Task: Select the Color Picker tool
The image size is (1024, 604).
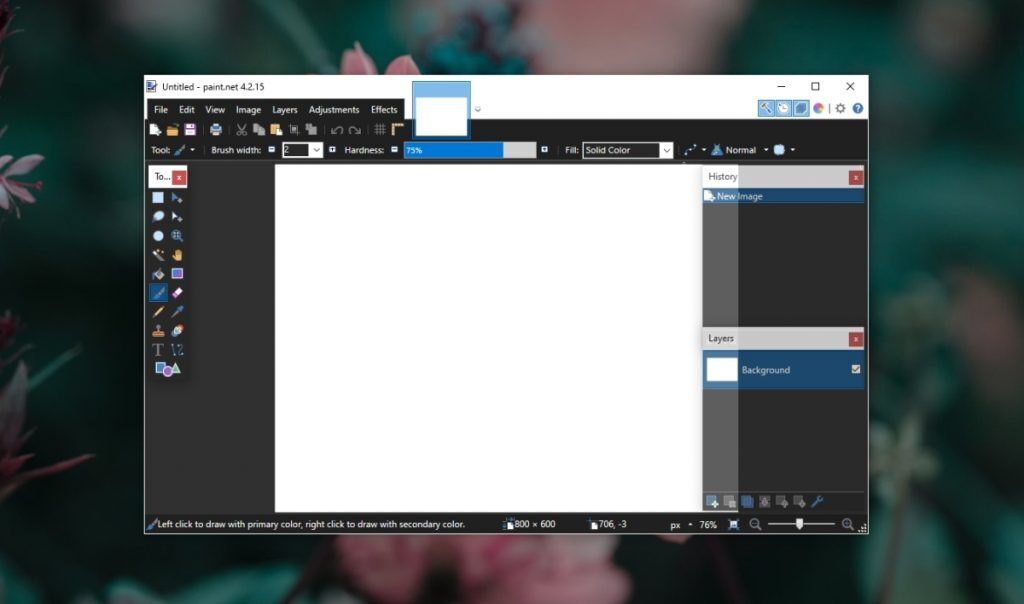Action: tap(178, 312)
